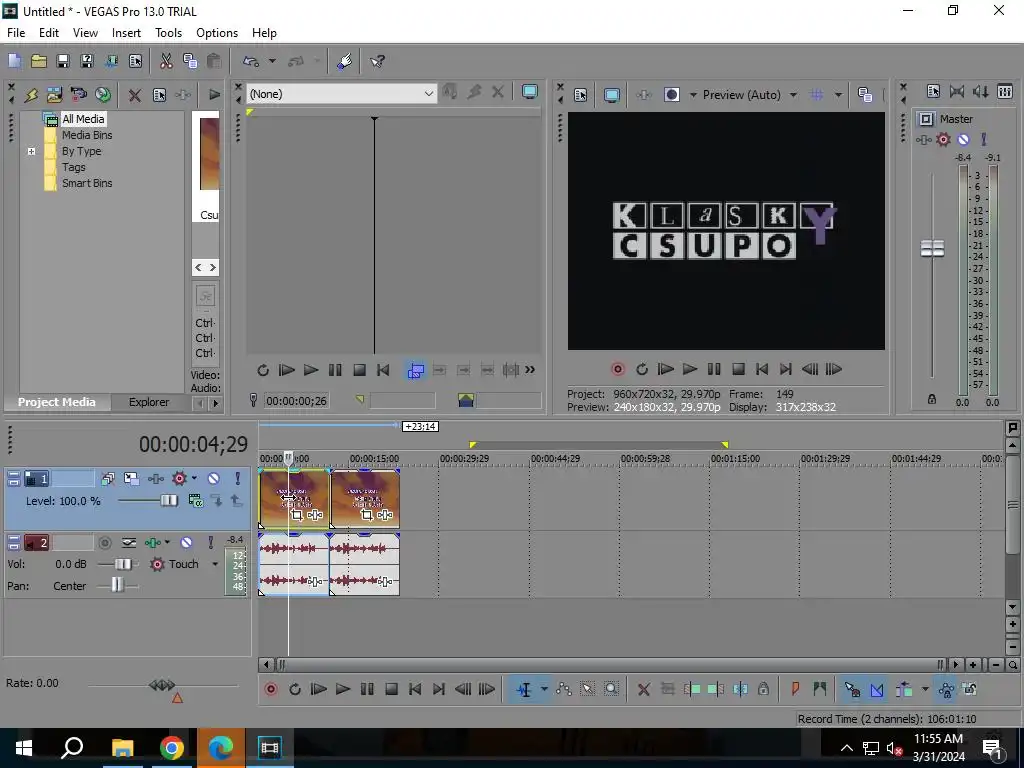Viewport: 1024px width, 768px height.
Task: Open the Insert menu
Action: click(126, 33)
